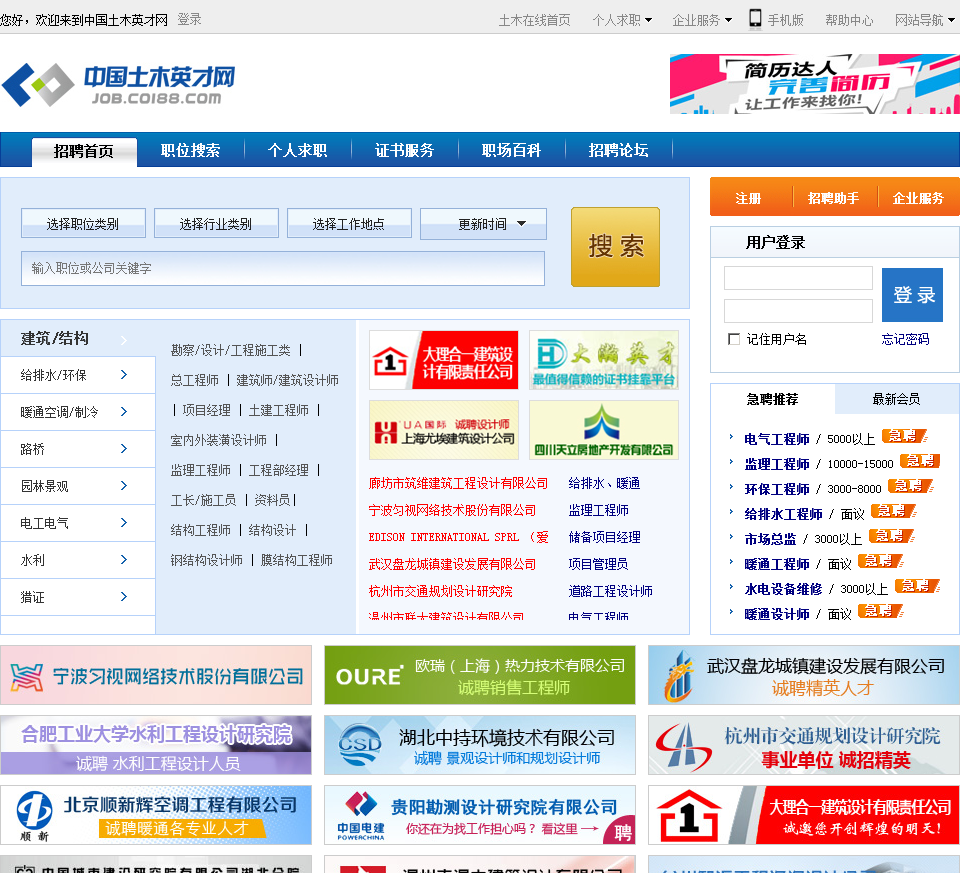Expand the 暖通空调/制冷 category
This screenshot has width=960, height=873.
[78, 412]
